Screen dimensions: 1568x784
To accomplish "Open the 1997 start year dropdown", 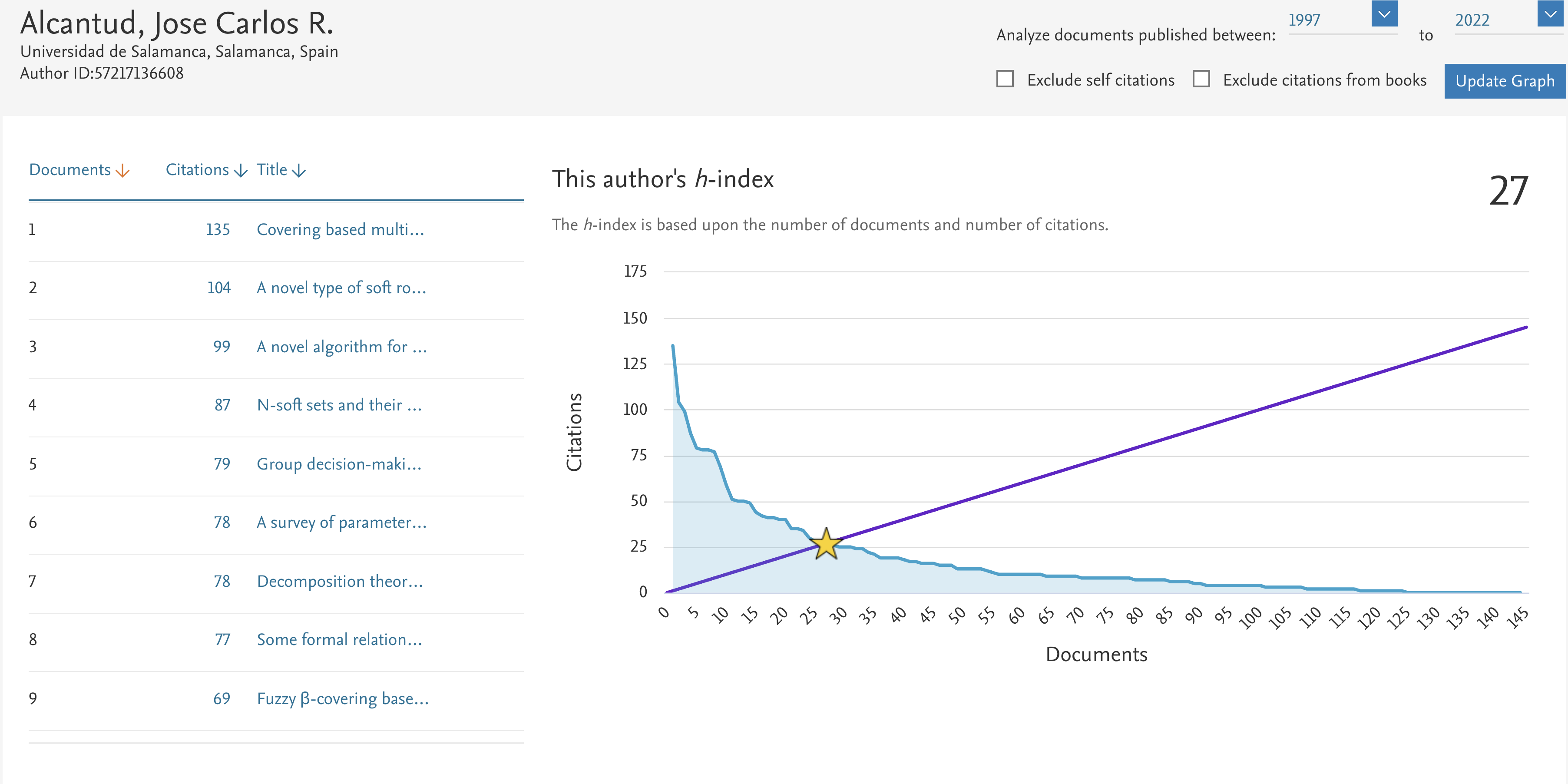I will (1383, 14).
